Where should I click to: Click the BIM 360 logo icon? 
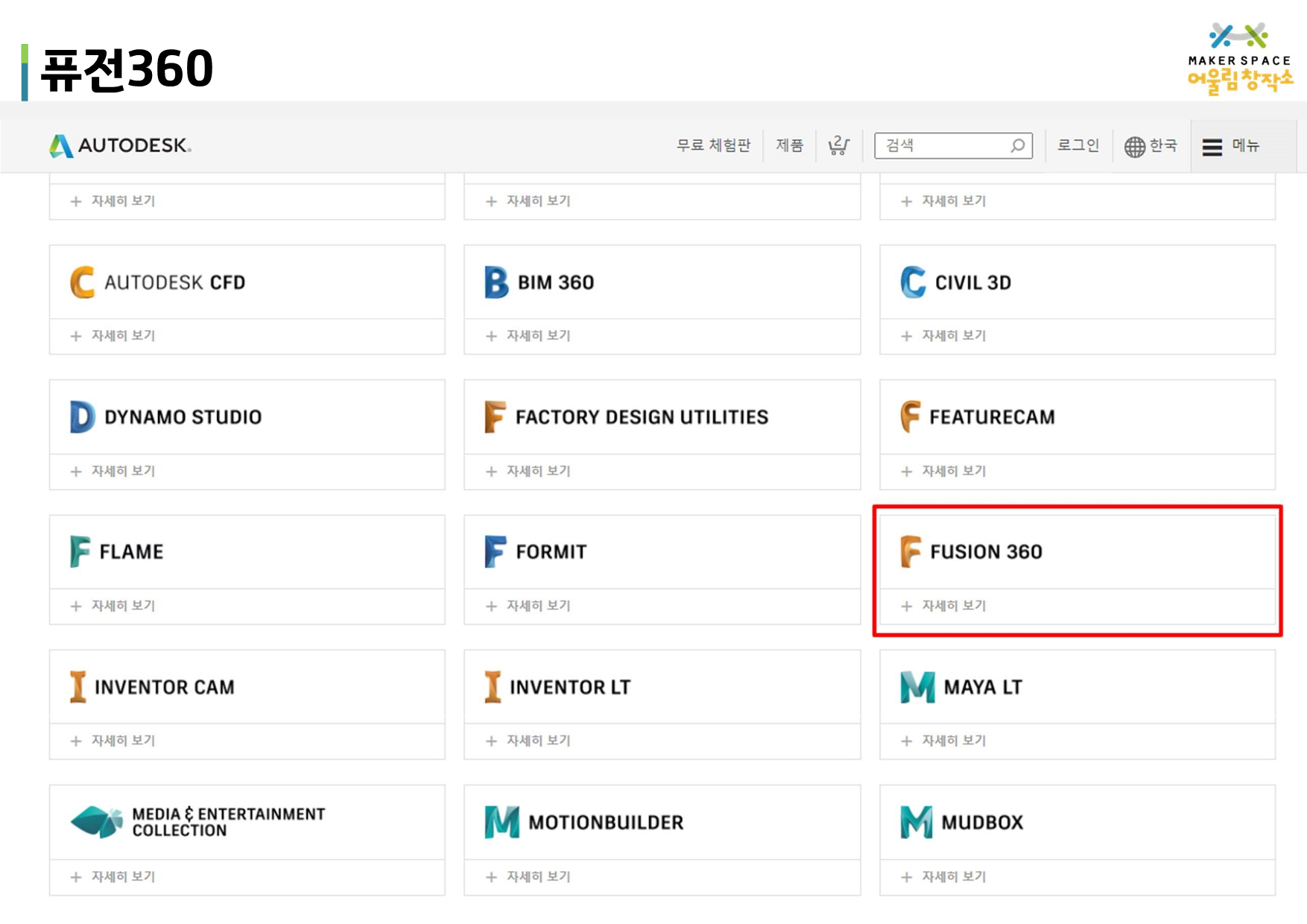point(496,282)
